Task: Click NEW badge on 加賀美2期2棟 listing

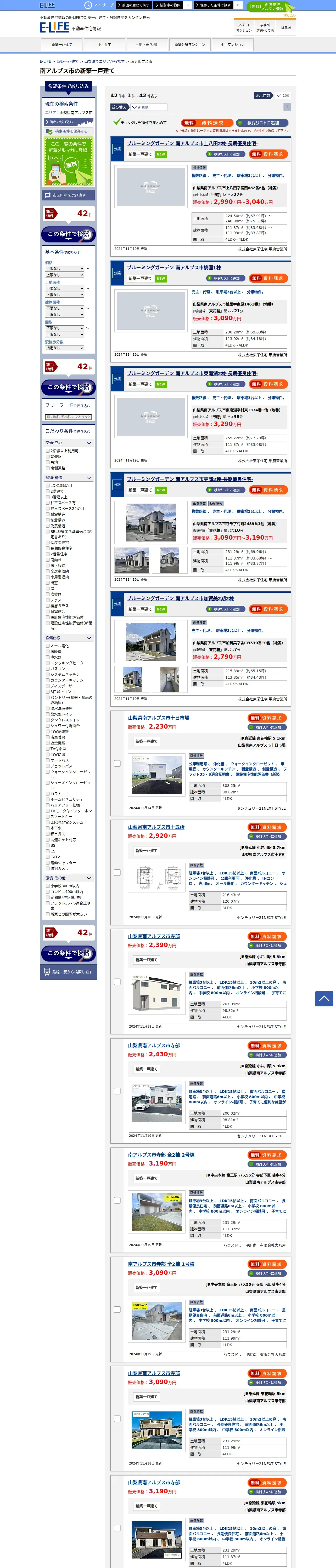Action: [x=161, y=609]
